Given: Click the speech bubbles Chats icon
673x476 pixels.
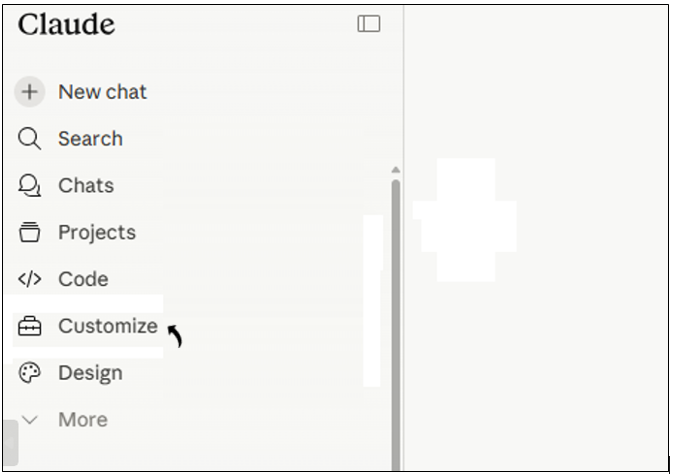Looking at the screenshot, I should click(30, 185).
